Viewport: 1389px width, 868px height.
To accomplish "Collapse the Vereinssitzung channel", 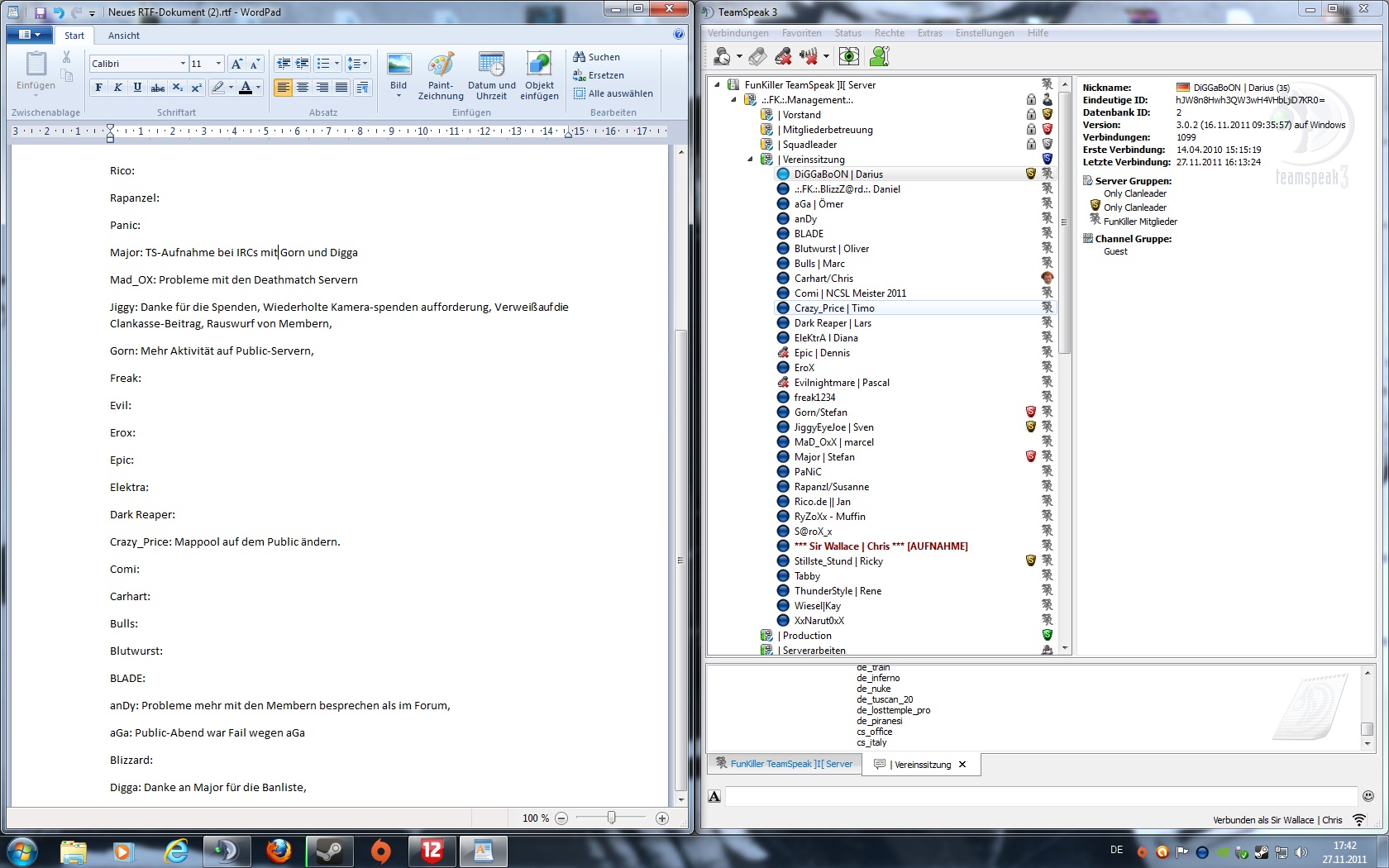I will 751,160.
